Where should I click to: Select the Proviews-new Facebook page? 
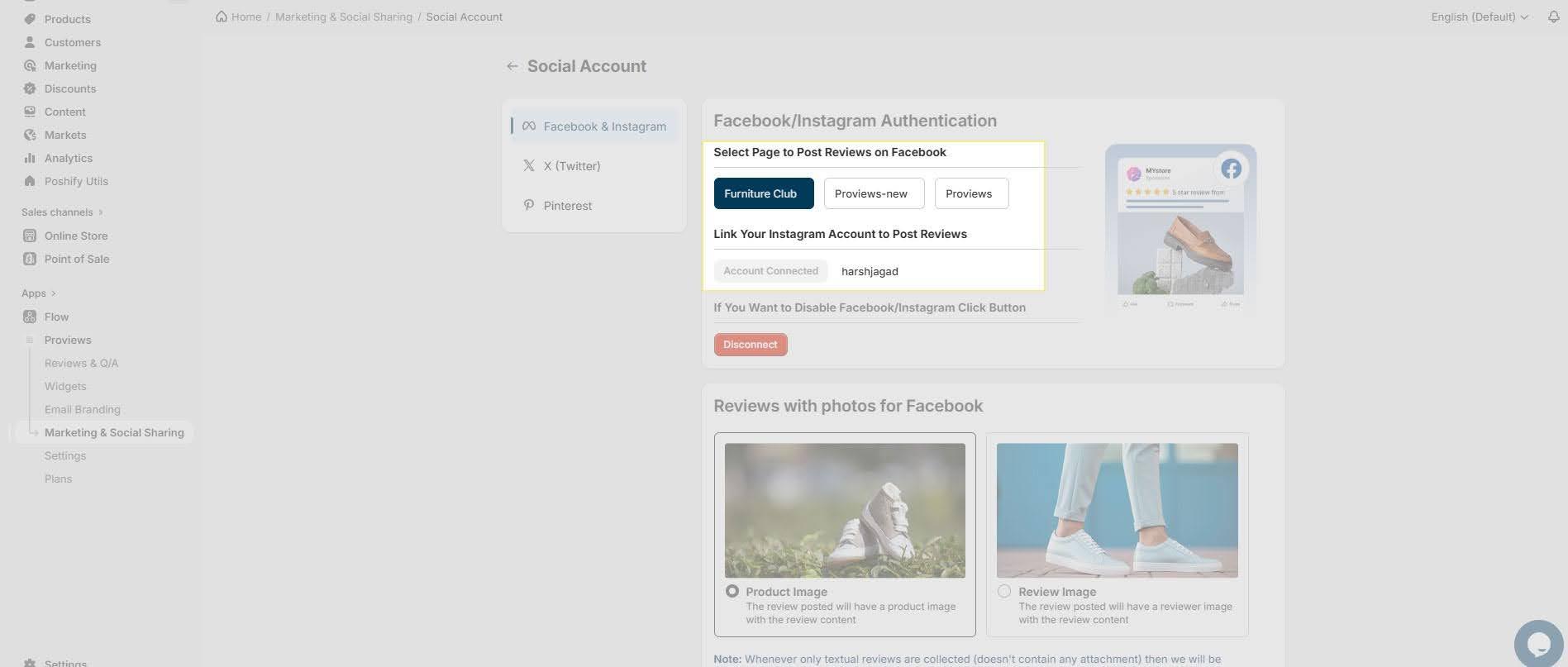(871, 193)
